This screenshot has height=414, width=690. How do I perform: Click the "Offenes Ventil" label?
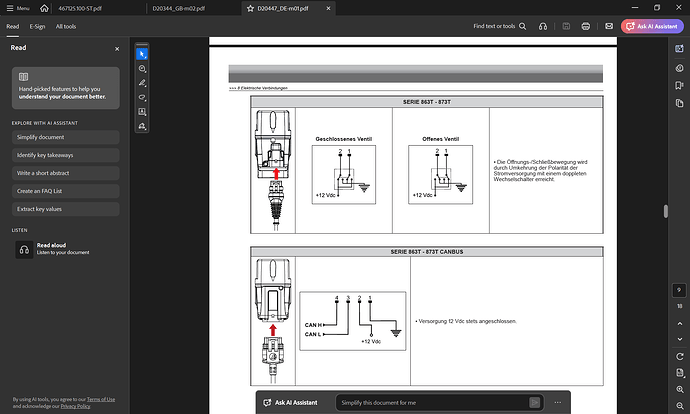[440, 139]
